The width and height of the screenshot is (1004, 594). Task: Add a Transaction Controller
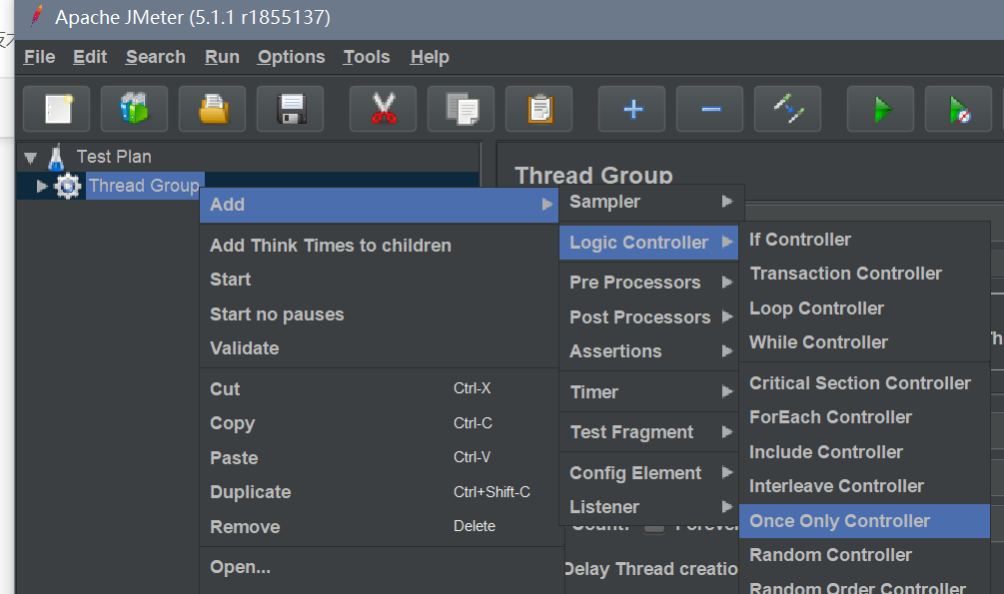coord(865,273)
